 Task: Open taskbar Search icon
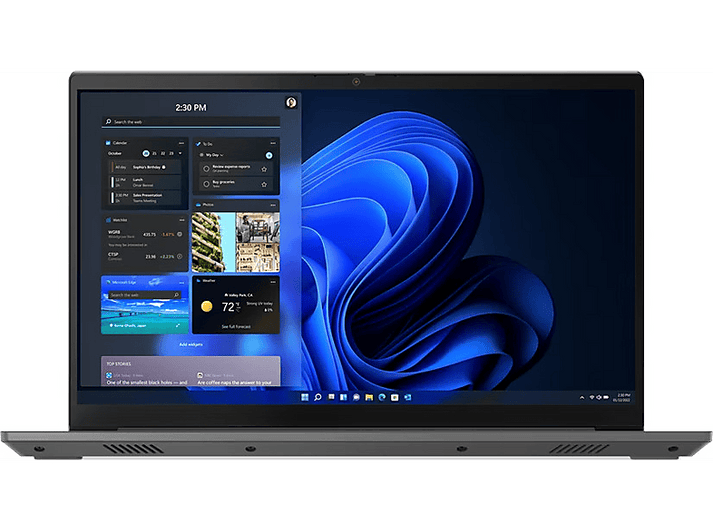click(x=318, y=397)
